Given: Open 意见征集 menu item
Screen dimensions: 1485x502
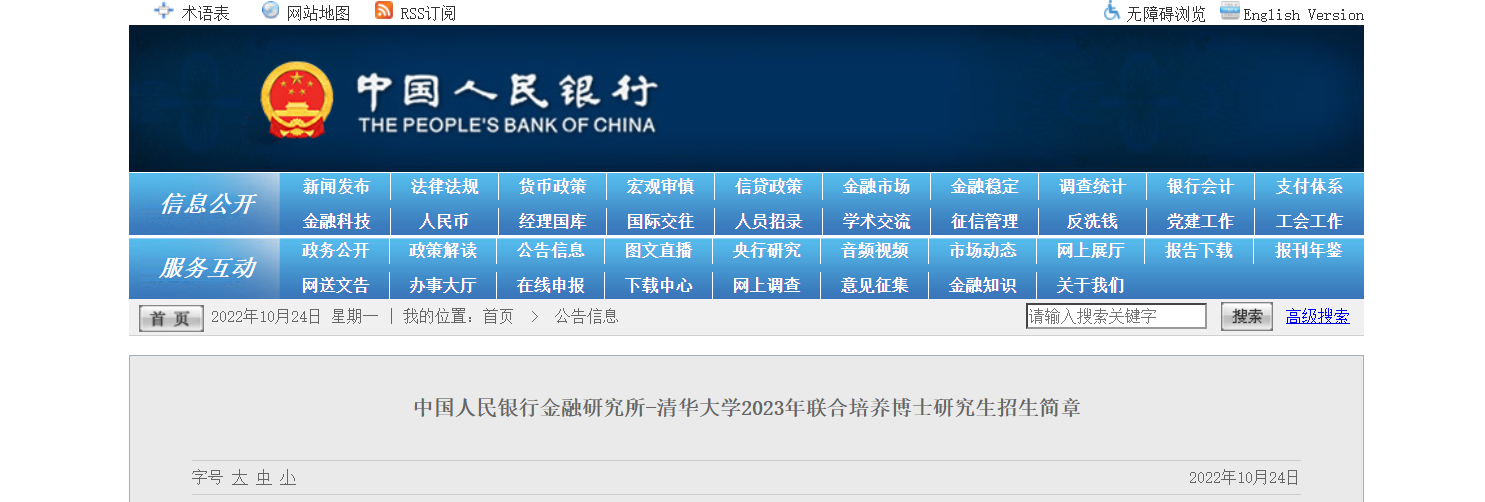Looking at the screenshot, I should tap(876, 285).
